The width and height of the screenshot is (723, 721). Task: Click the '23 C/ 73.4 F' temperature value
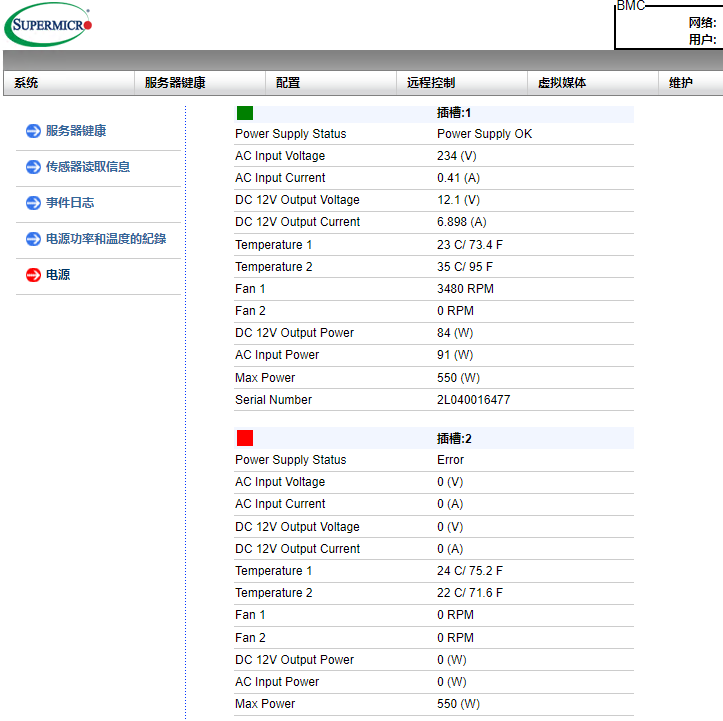pos(470,245)
